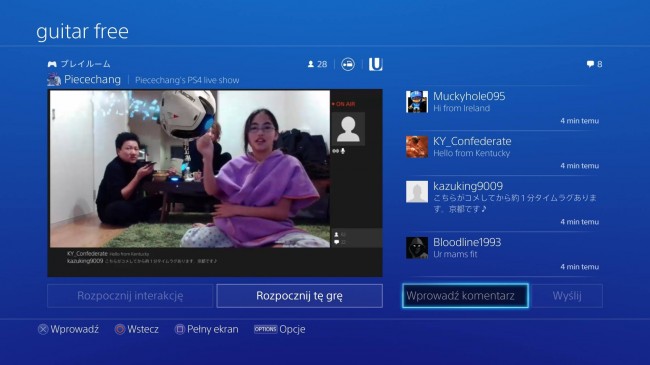Open kazuking9009's blank avatar
The image size is (650, 365).
417,192
